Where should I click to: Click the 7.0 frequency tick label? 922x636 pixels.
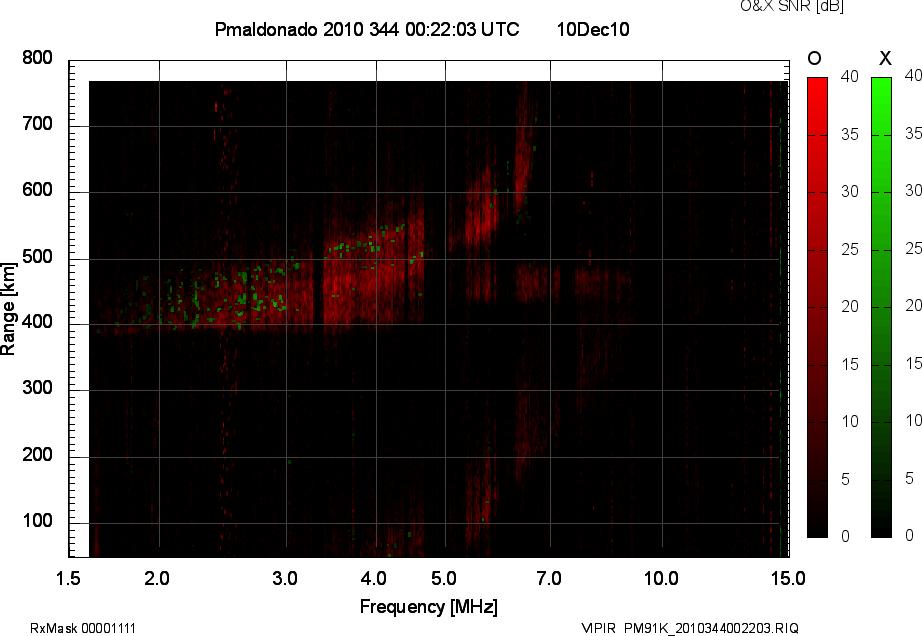[x=549, y=578]
